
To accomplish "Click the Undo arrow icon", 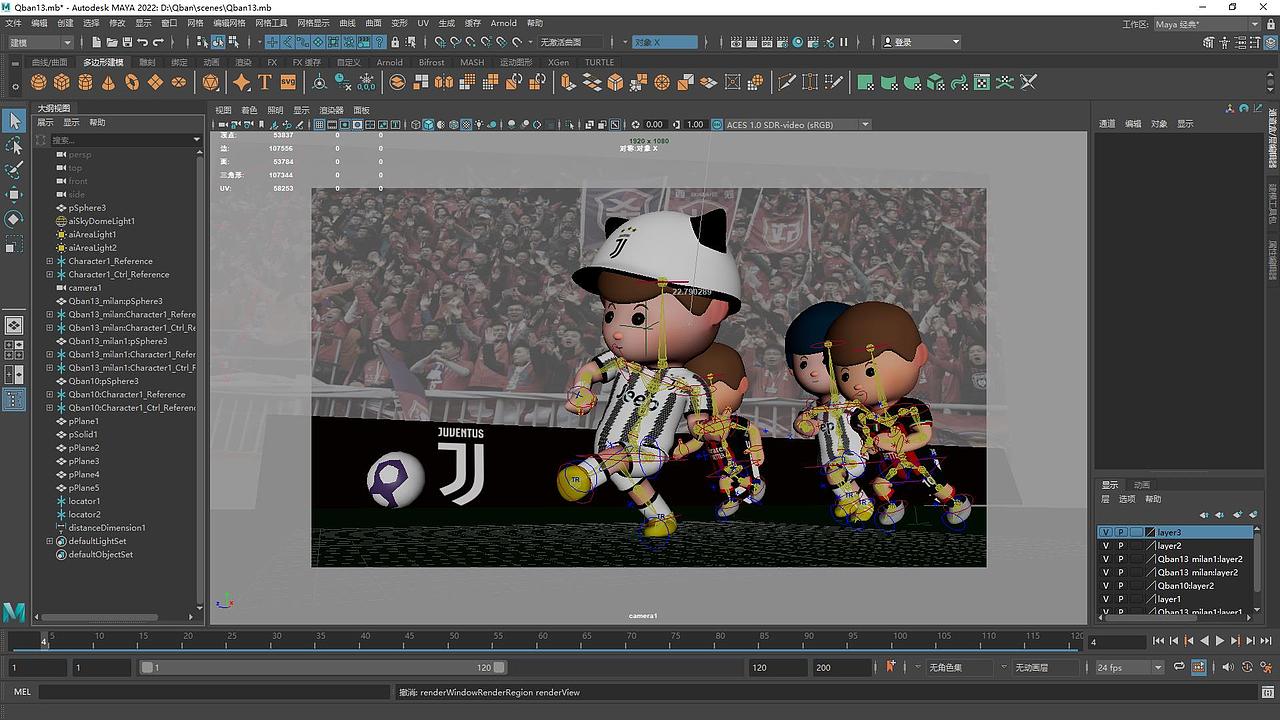I will 143,42.
